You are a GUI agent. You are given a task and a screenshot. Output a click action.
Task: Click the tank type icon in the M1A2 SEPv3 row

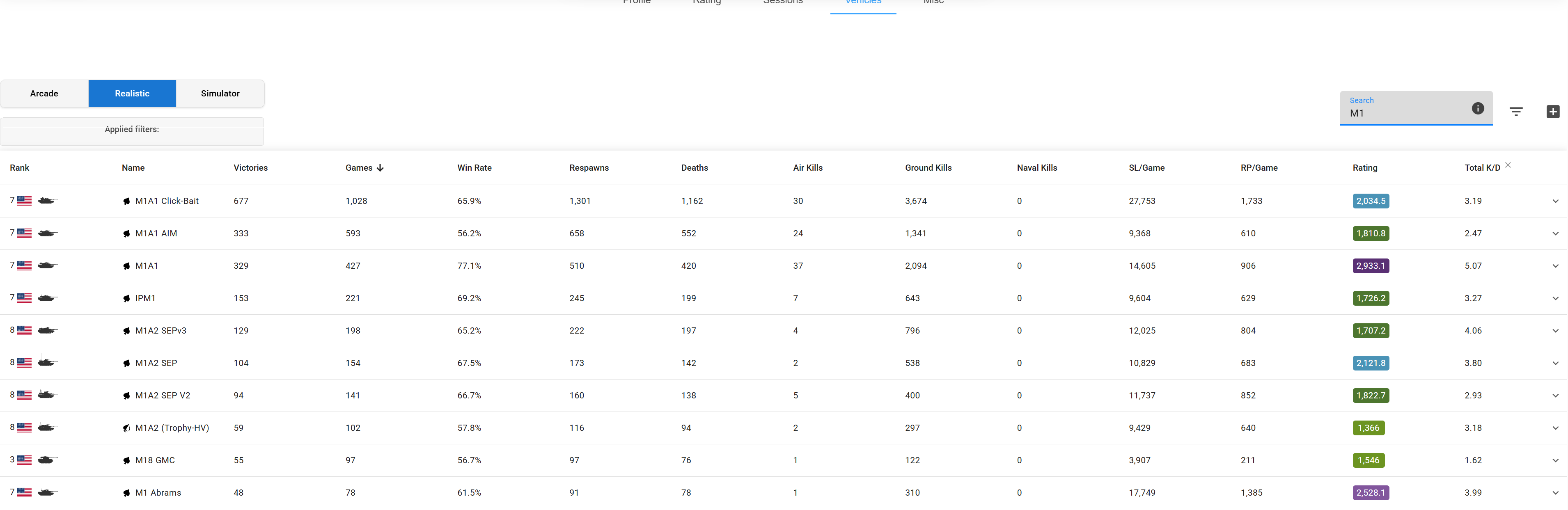coord(48,330)
